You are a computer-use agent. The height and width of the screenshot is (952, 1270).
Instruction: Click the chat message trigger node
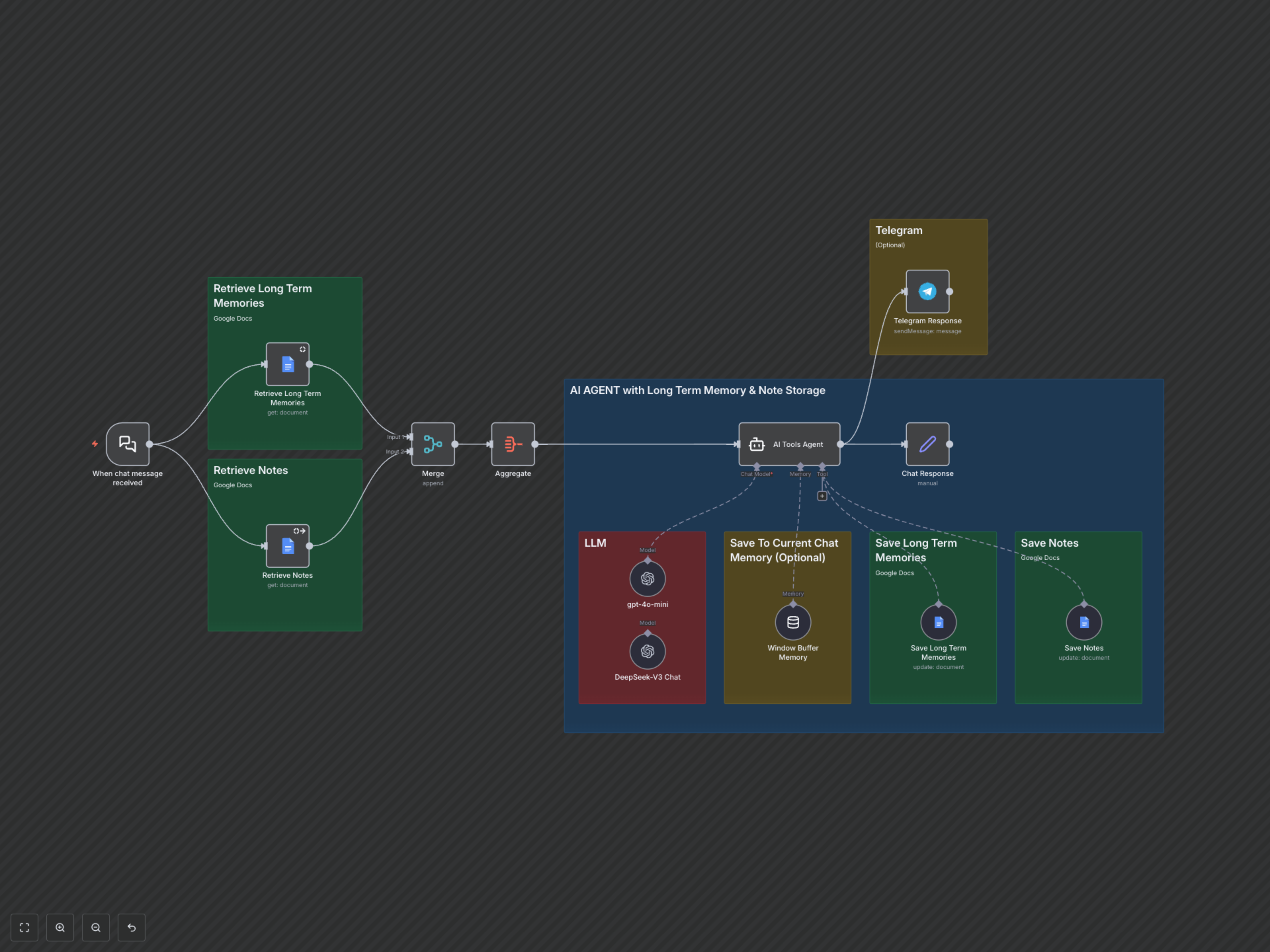[127, 444]
